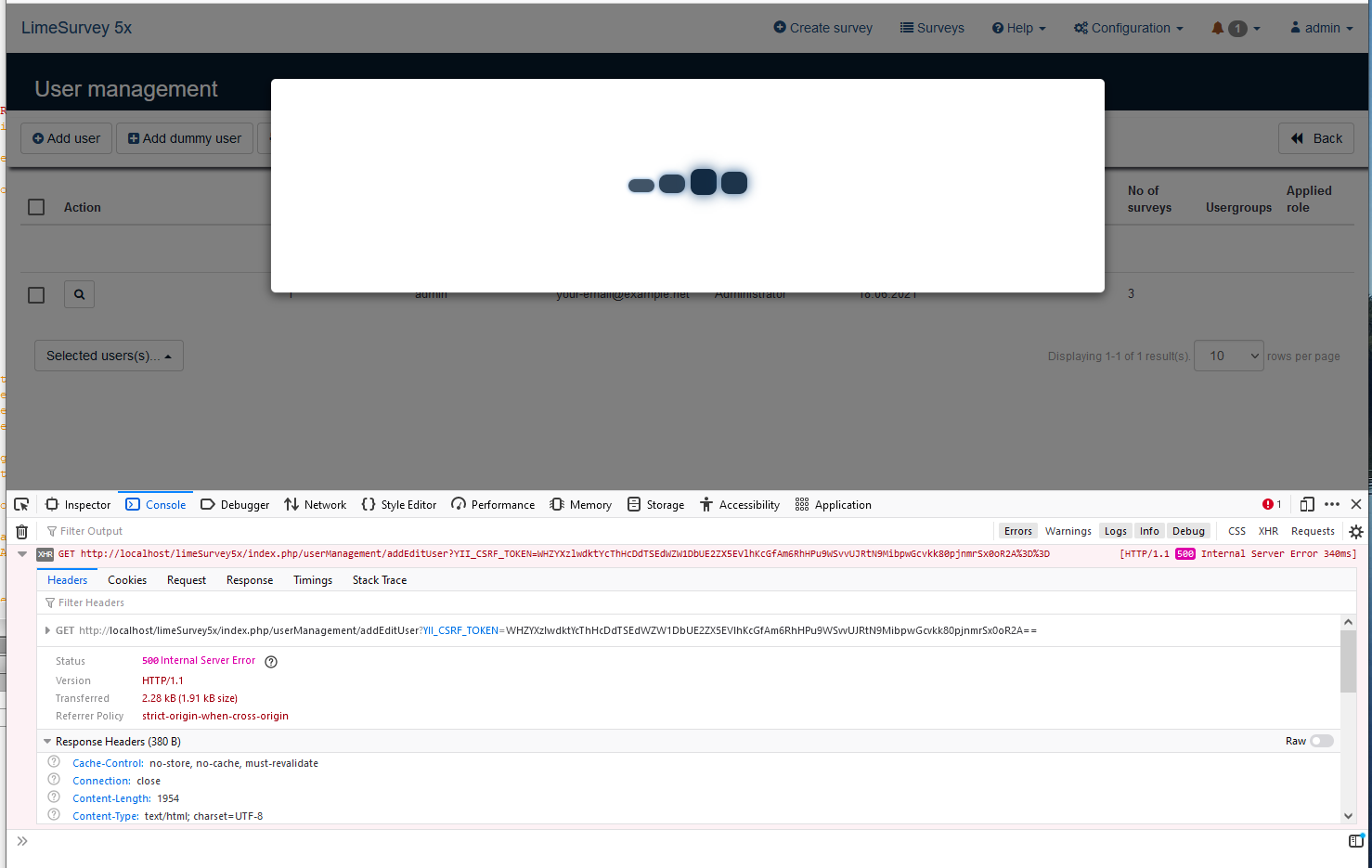Open help for Cache-Control header
The width and height of the screenshot is (1372, 868).
(54, 762)
